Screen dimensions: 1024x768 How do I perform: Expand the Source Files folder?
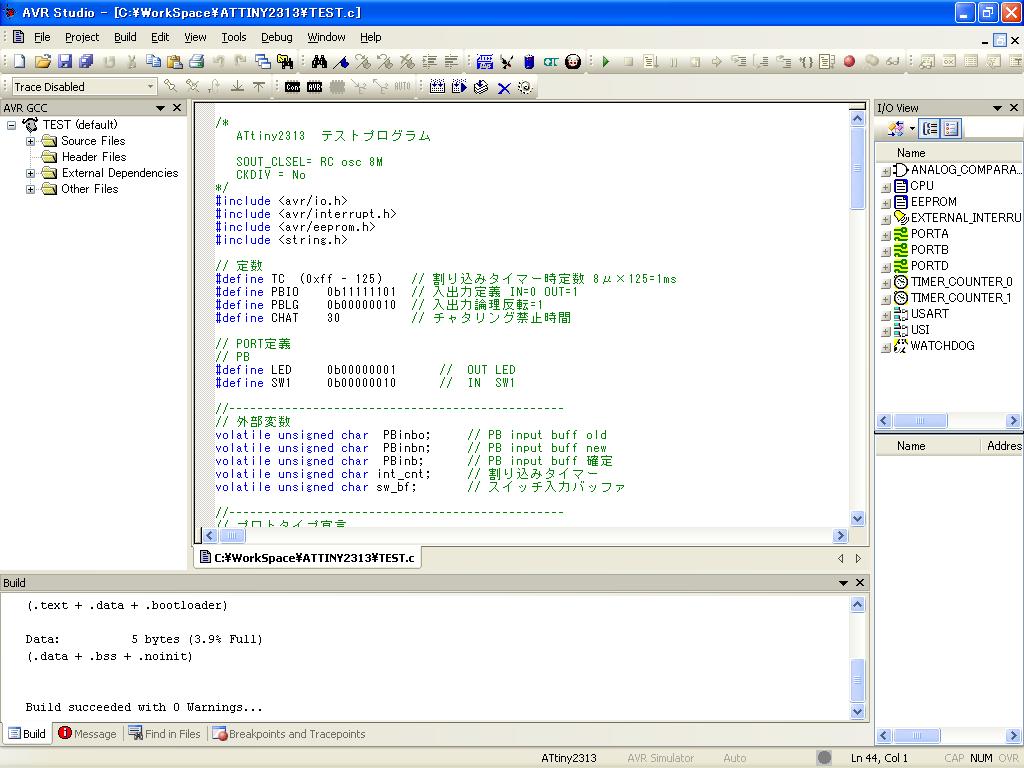[30, 141]
